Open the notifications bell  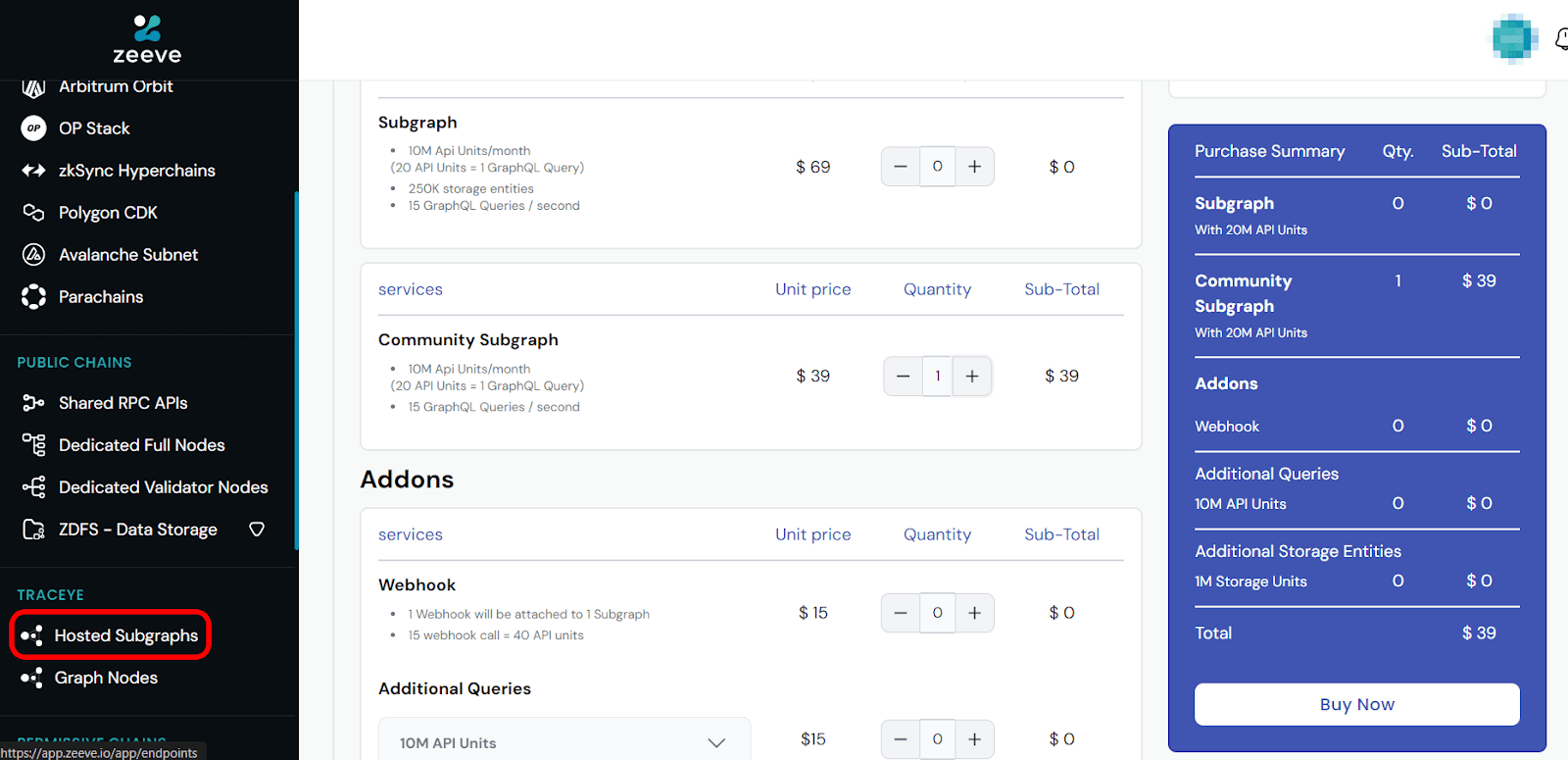coord(1561,39)
